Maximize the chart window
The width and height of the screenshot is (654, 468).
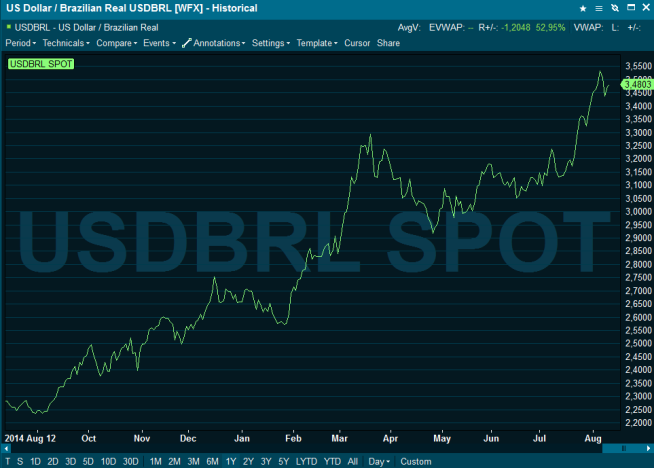631,8
